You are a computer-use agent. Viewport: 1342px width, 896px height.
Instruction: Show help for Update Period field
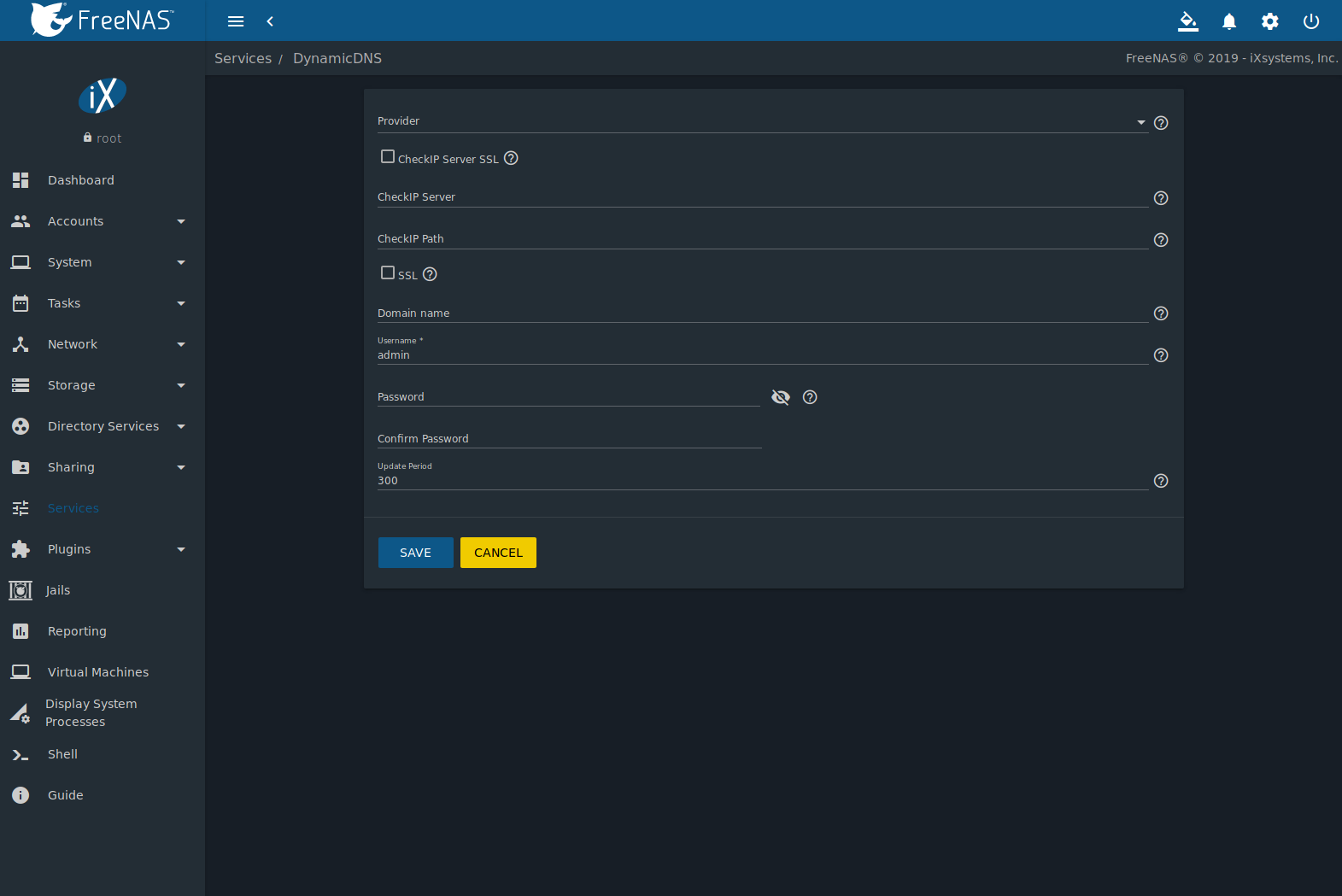[1161, 481]
